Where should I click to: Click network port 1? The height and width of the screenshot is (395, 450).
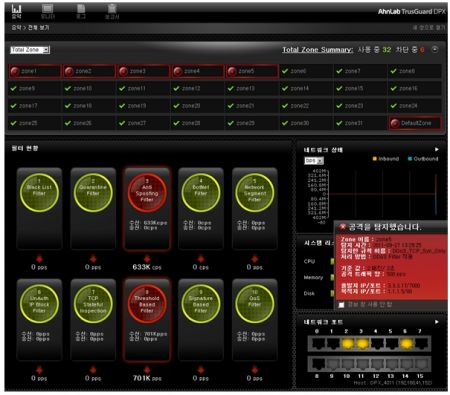tap(332, 344)
